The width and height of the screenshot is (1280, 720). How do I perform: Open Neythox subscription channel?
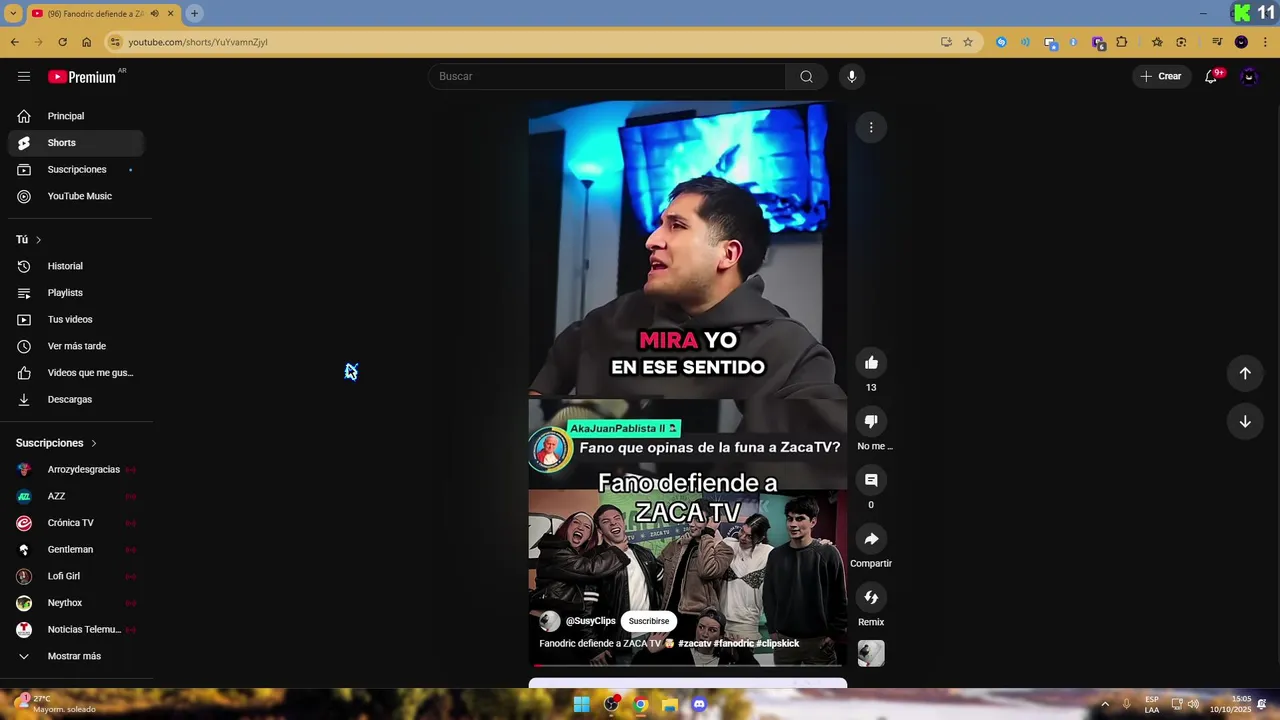coord(76,603)
